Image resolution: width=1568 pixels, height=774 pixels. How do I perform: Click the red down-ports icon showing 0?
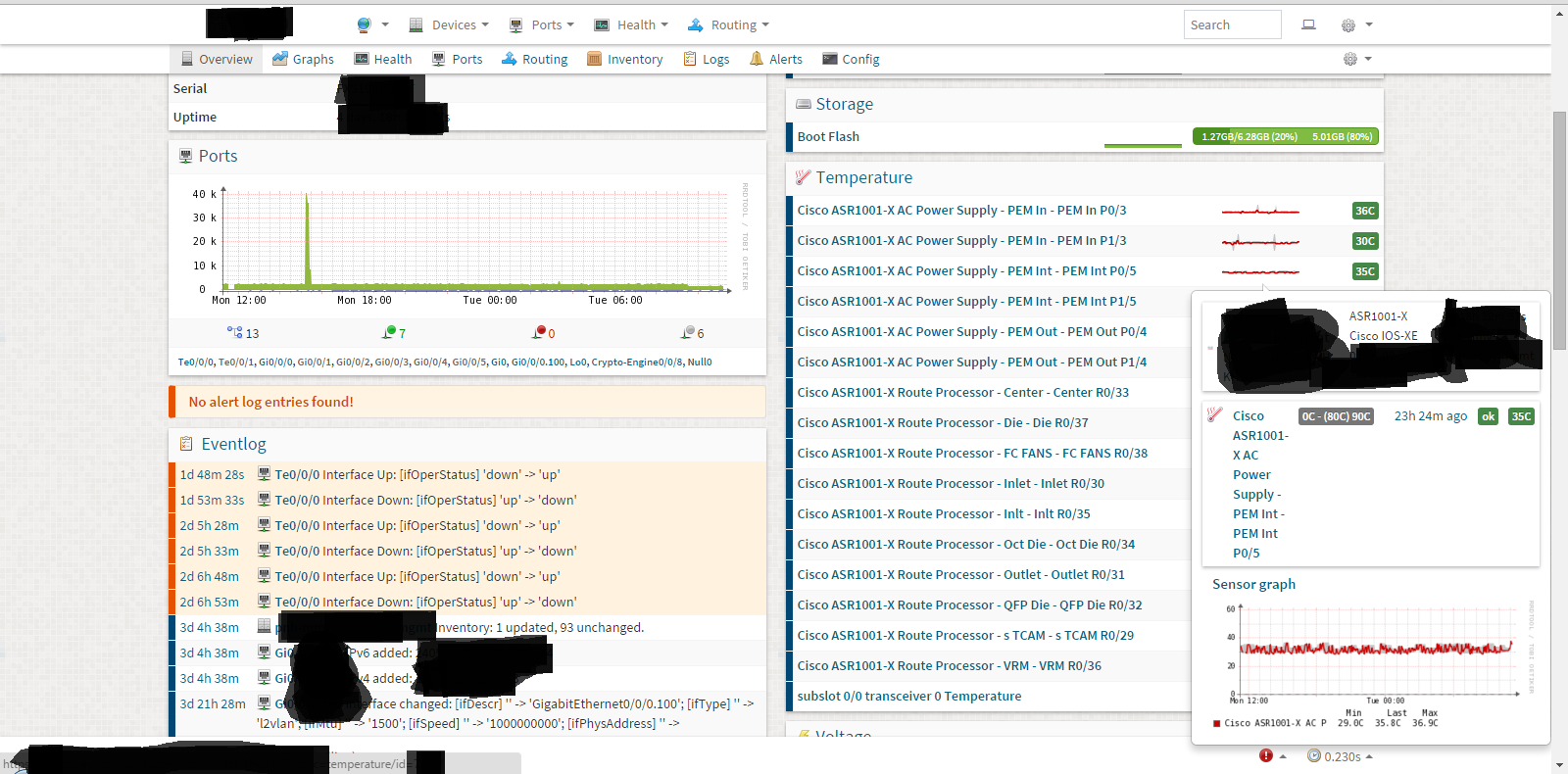(x=539, y=333)
